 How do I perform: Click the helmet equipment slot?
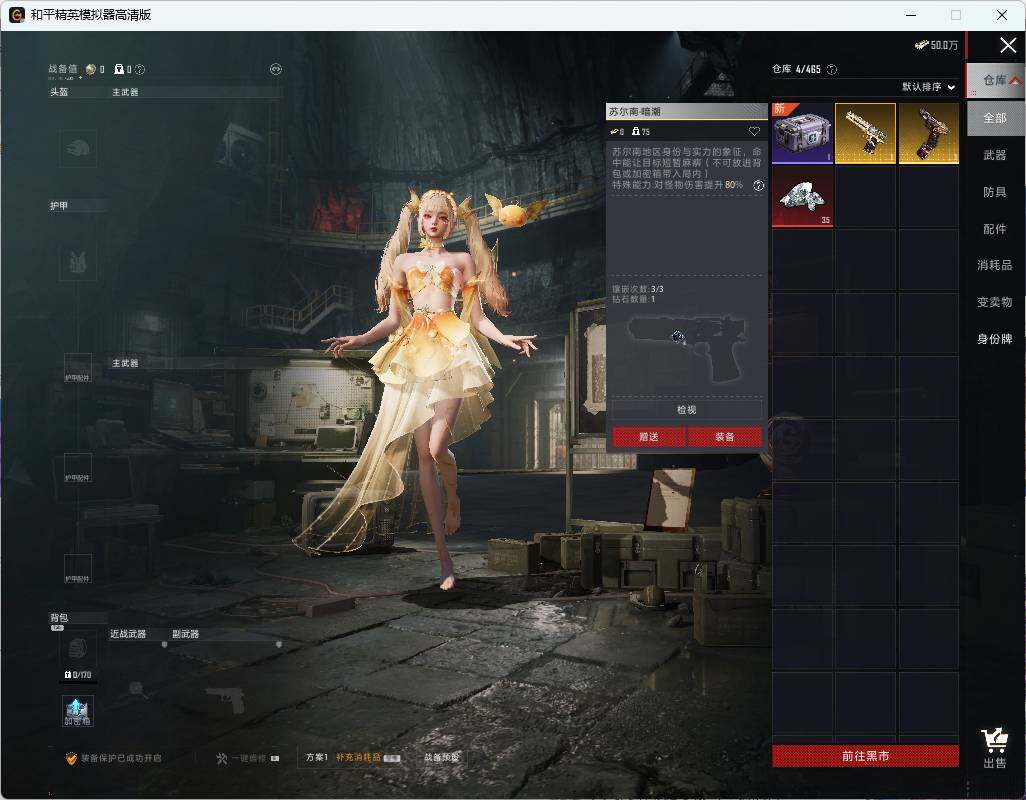coord(78,148)
